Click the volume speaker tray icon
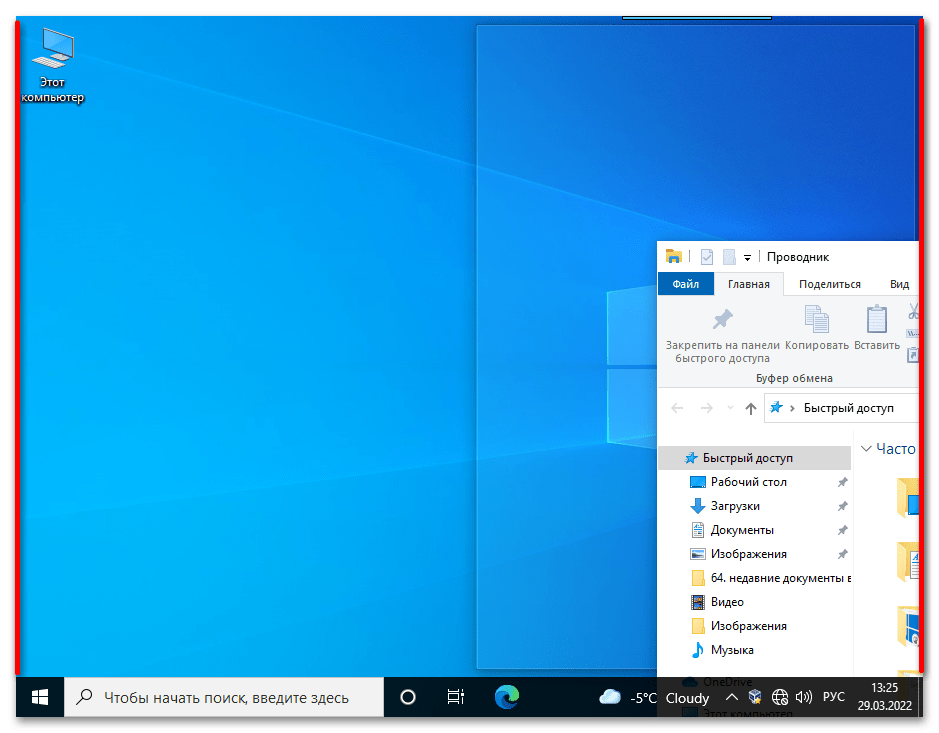This screenshot has height=733, width=939. [803, 697]
